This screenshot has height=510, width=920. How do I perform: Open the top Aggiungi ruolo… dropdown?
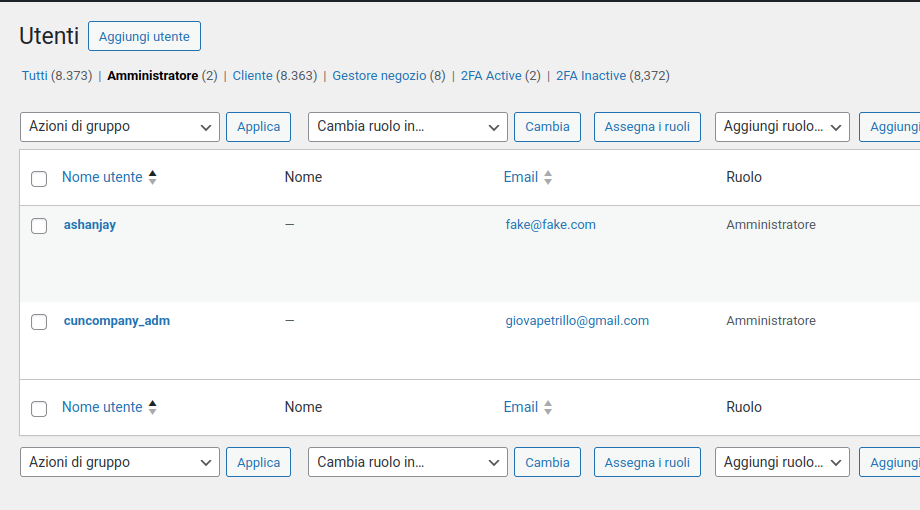782,127
